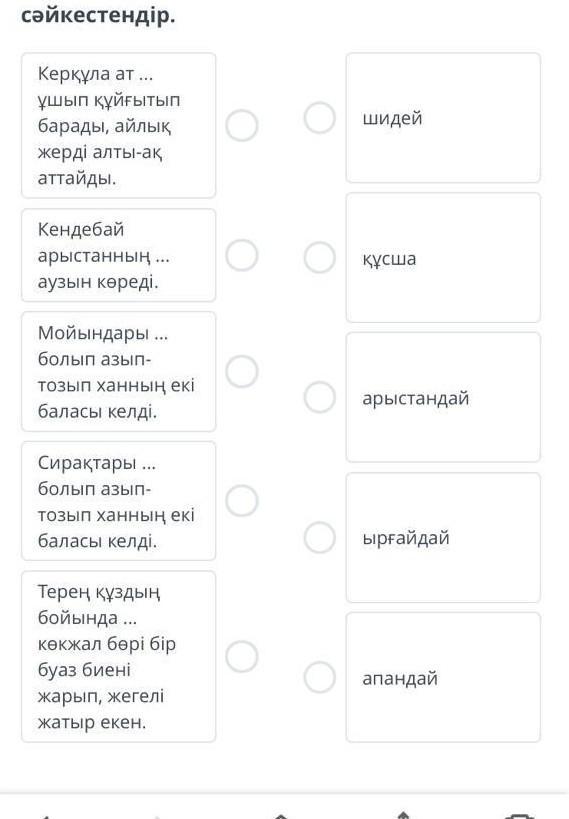The width and height of the screenshot is (569, 819).
Task: Click the "шидей" answer card
Action: coord(443,118)
